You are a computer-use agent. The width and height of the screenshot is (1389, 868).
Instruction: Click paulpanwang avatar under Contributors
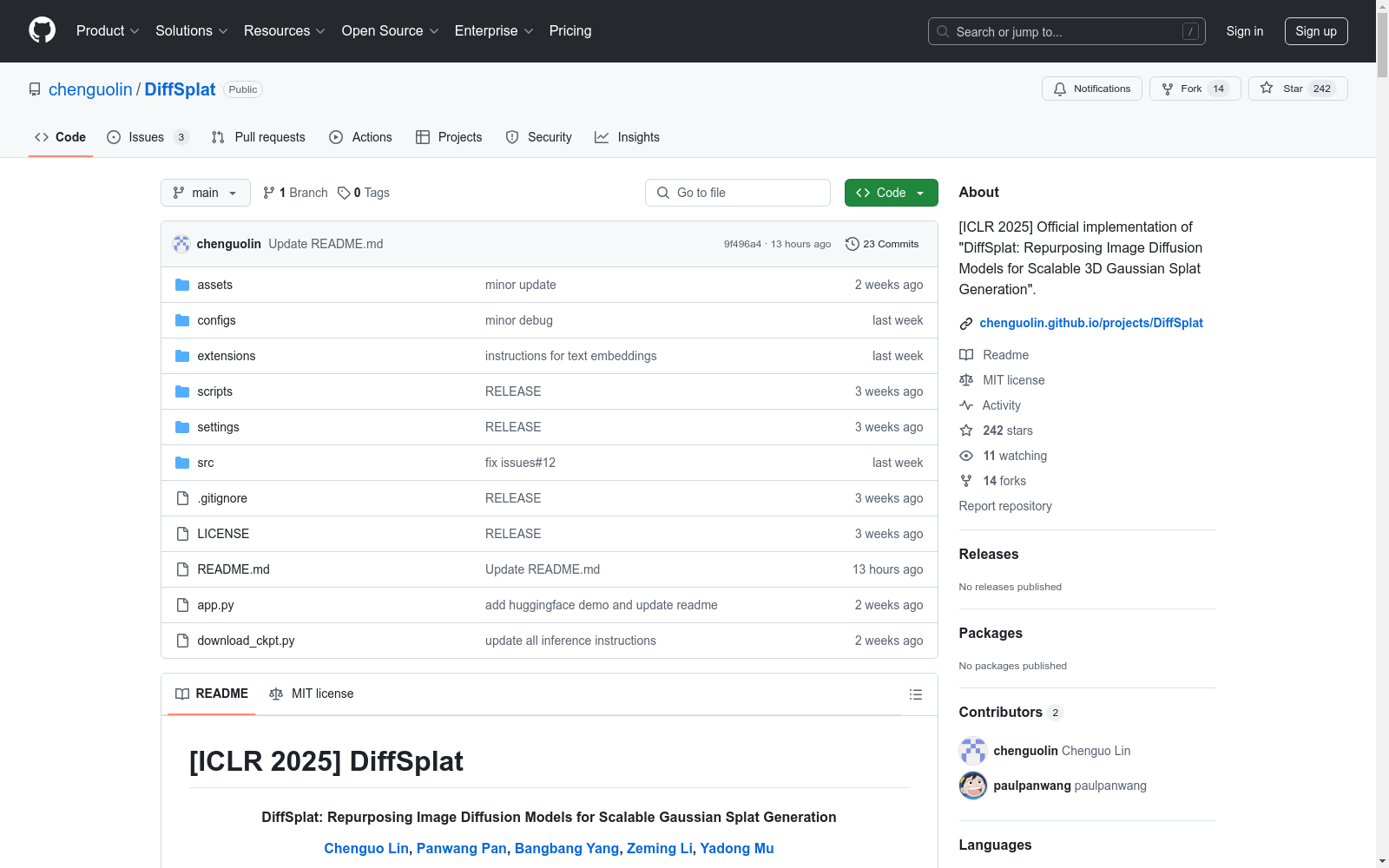pos(973,786)
